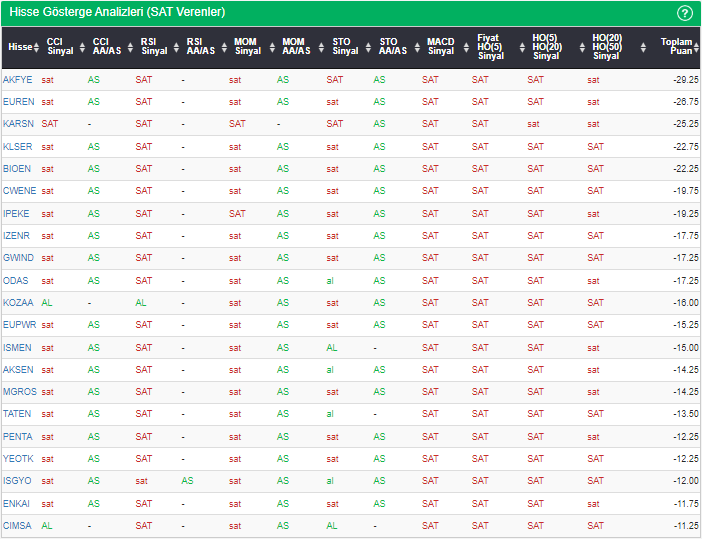Sort by CCI Sinyal column arrows

(x=82, y=47)
